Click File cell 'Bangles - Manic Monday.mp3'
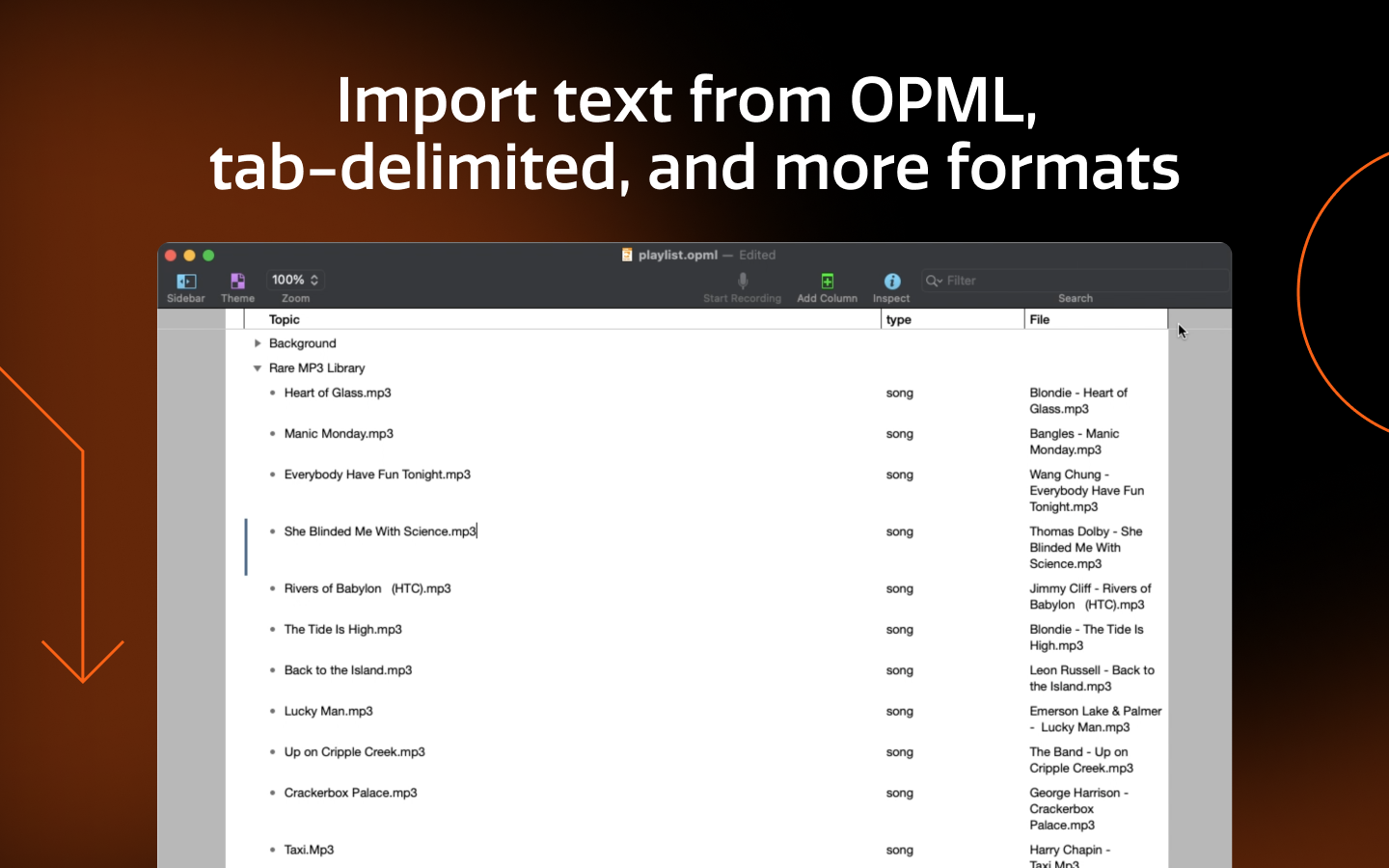 (1075, 442)
